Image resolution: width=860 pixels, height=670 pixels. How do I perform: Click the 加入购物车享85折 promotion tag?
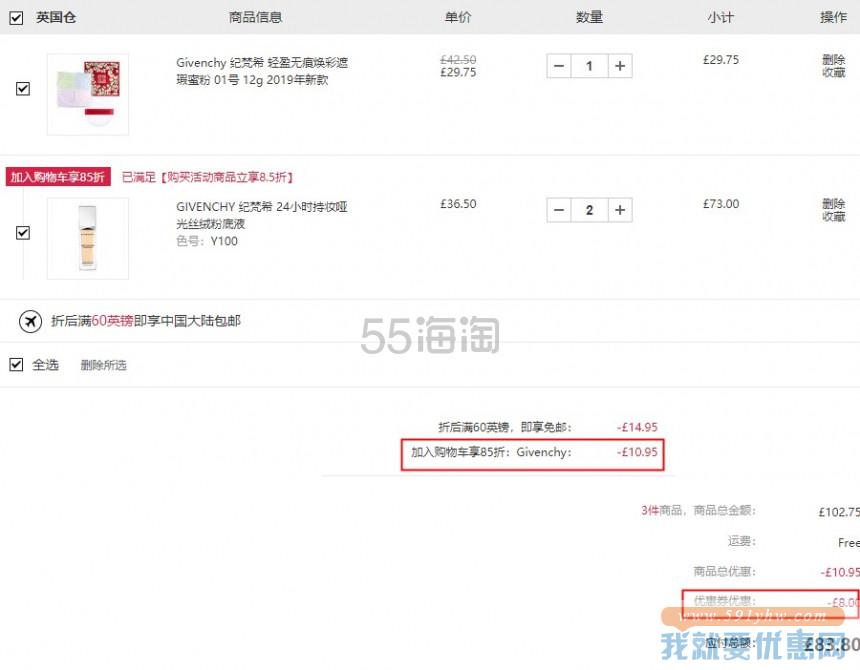[x=58, y=177]
